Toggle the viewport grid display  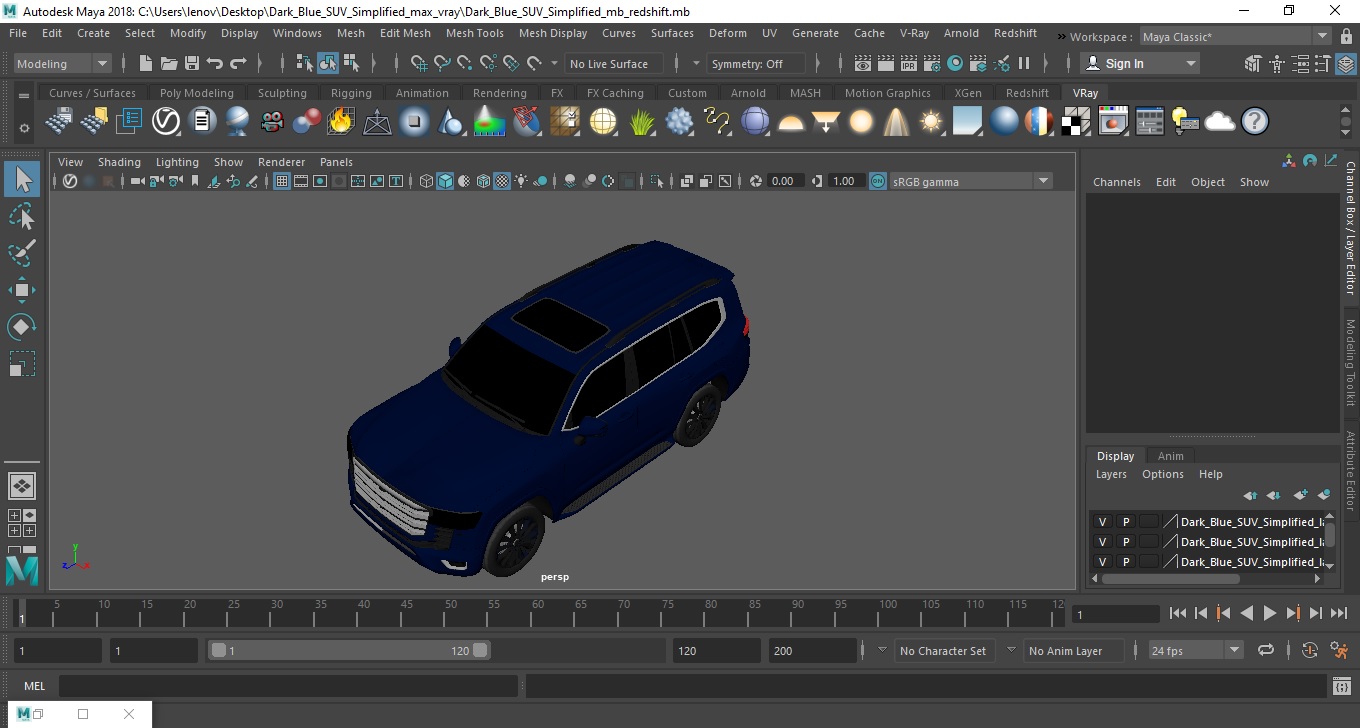(x=281, y=181)
